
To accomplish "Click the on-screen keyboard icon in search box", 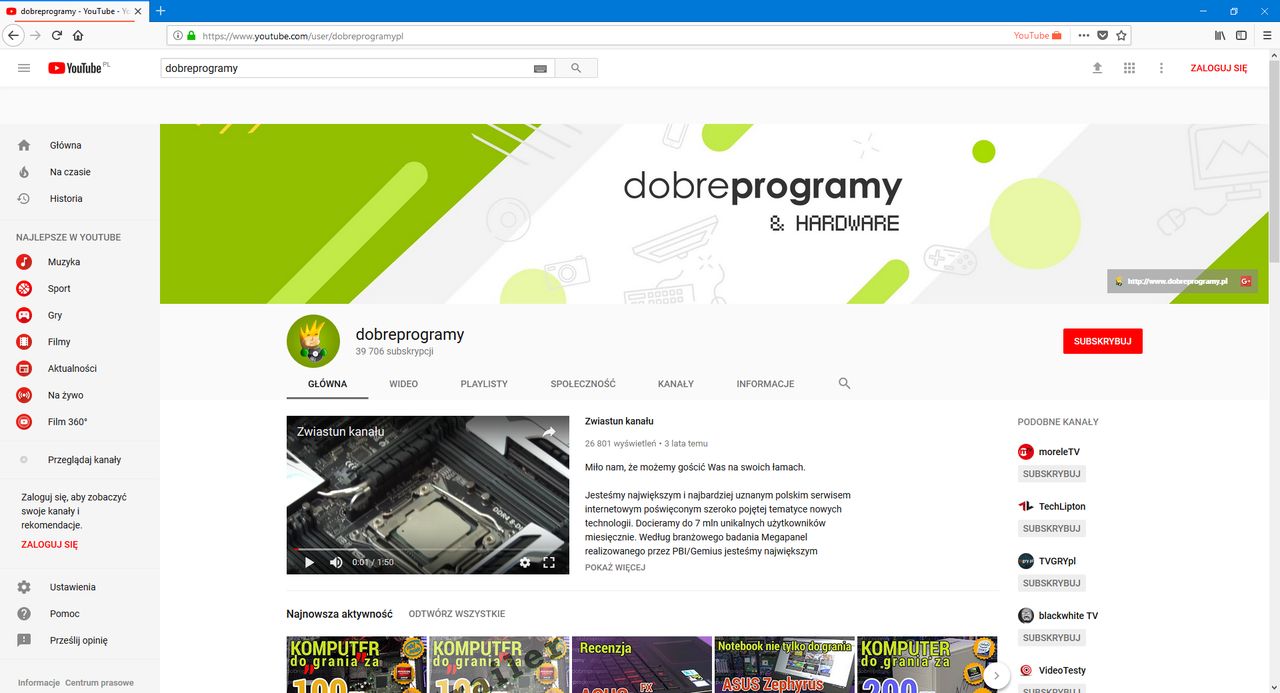I will pos(540,69).
